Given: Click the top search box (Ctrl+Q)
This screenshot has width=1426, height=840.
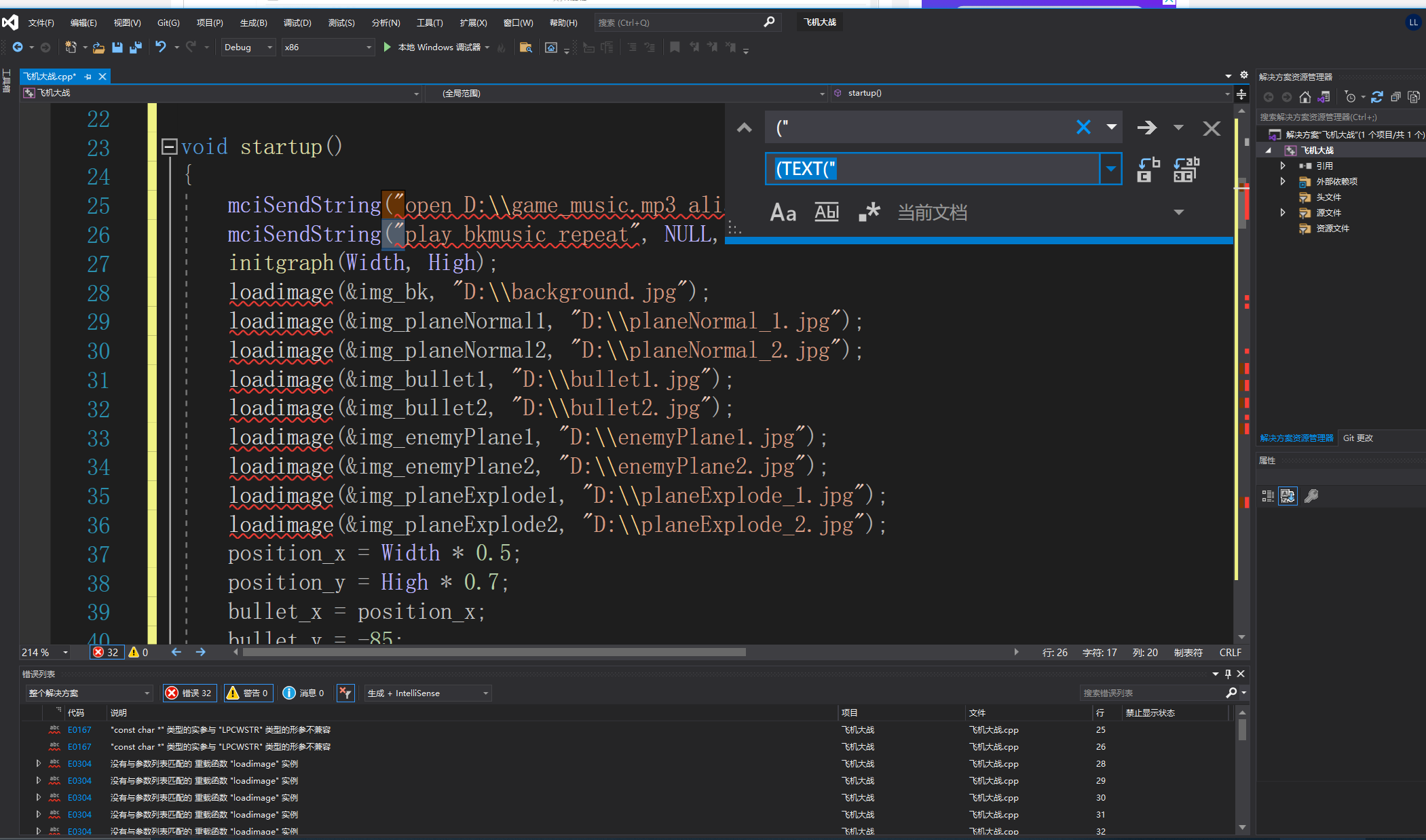Looking at the screenshot, I should [687, 22].
